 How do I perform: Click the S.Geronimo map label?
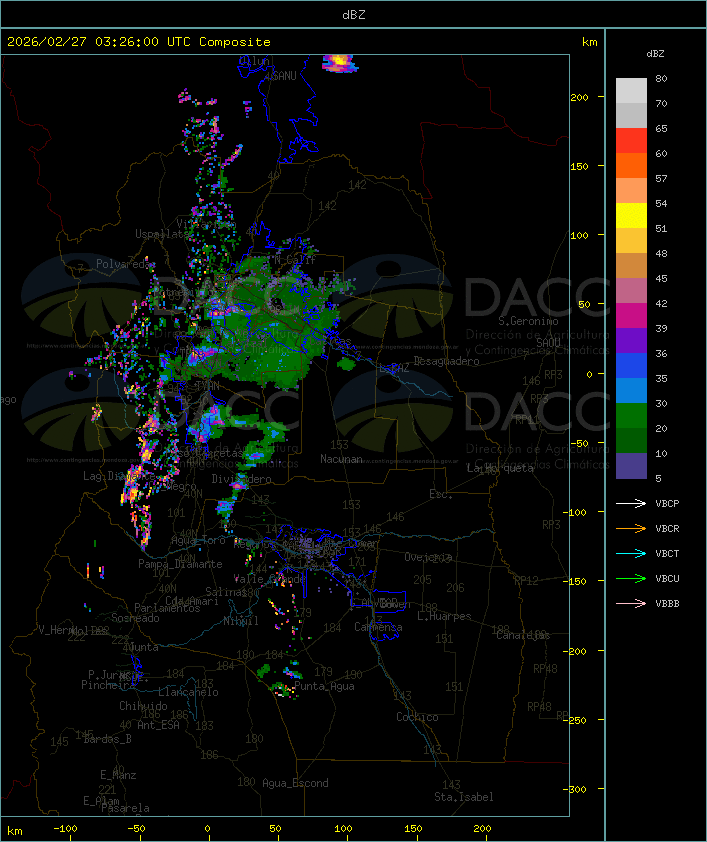tap(528, 321)
